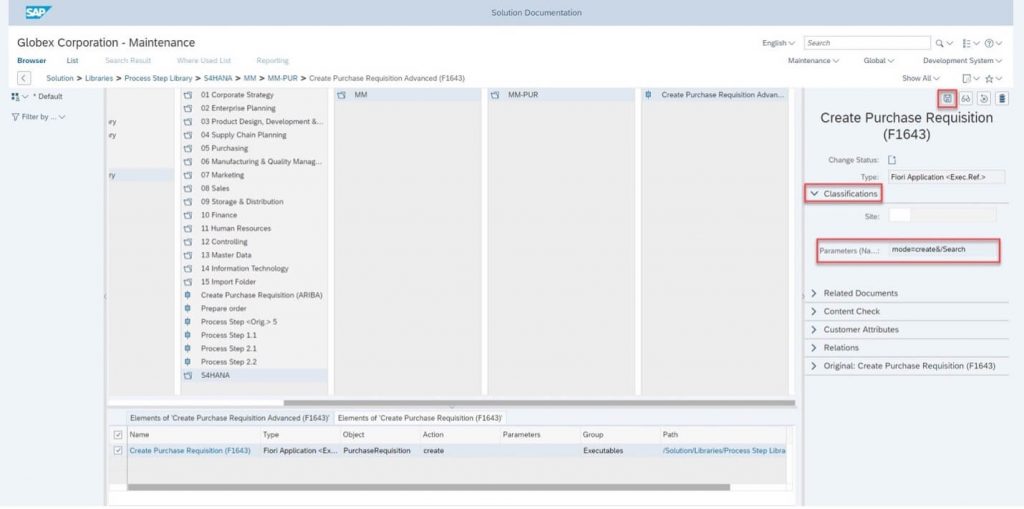Click the back arrow beside the breadcrumb
This screenshot has height=509, width=1024.
click(24, 78)
